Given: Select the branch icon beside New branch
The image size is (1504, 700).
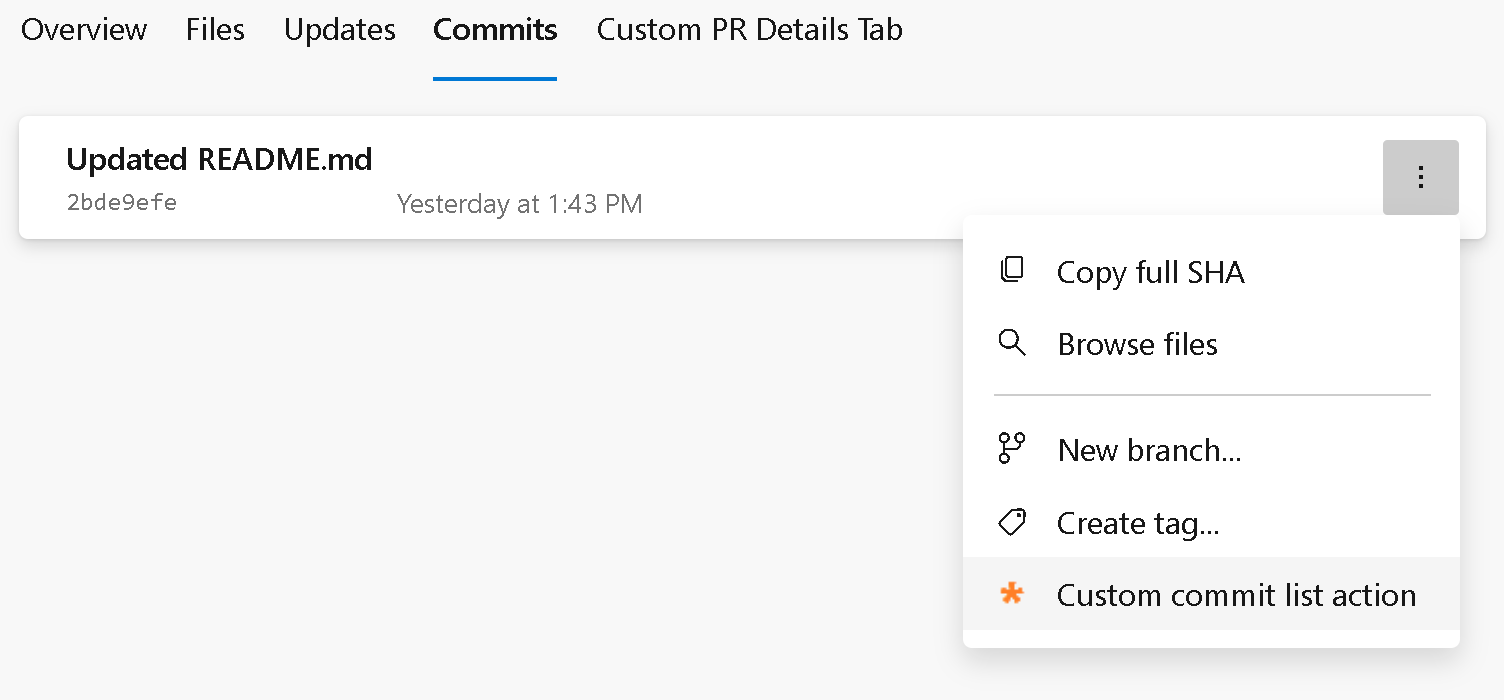Looking at the screenshot, I should [x=1012, y=449].
